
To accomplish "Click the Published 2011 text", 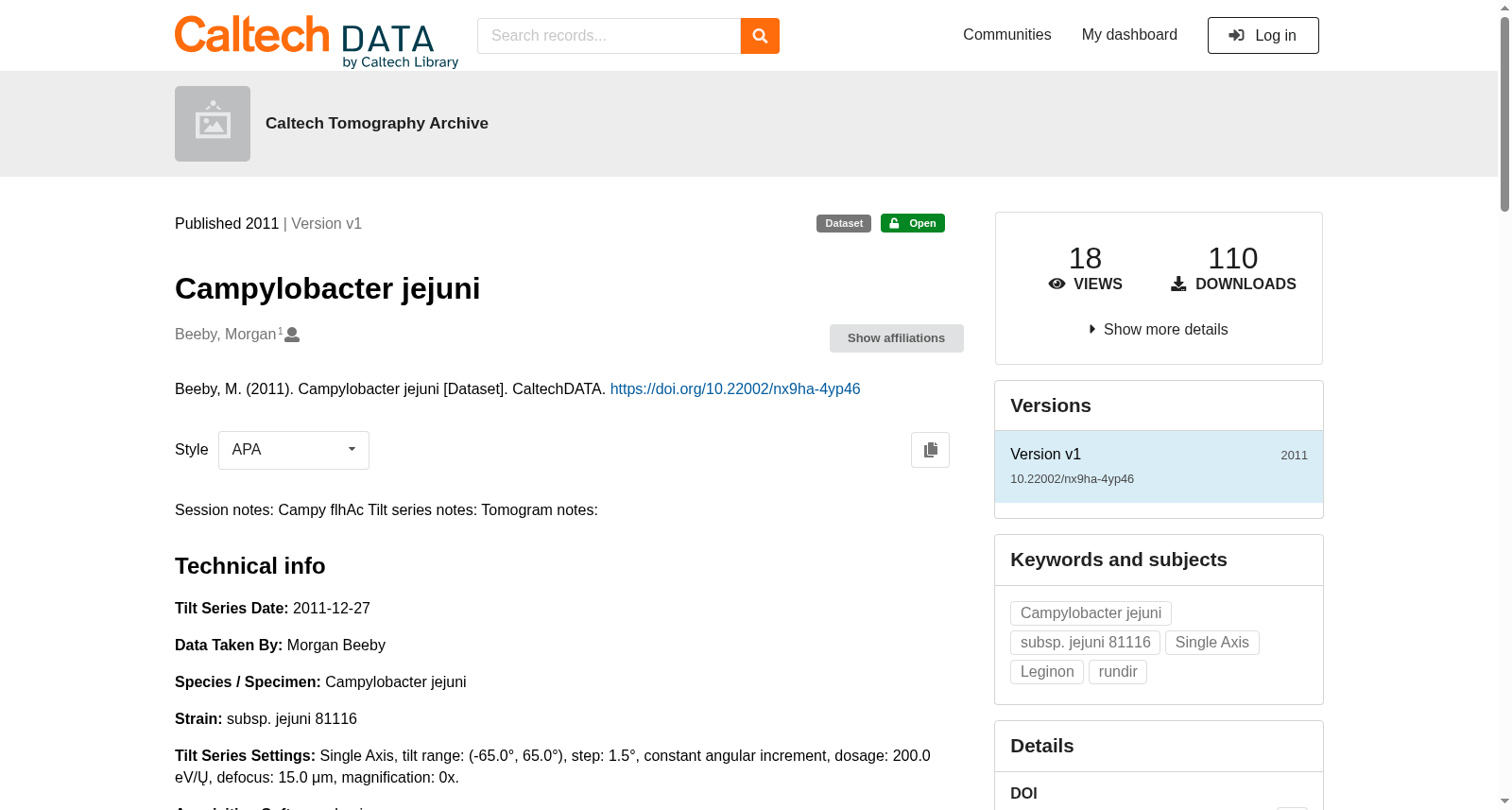I will [x=227, y=224].
